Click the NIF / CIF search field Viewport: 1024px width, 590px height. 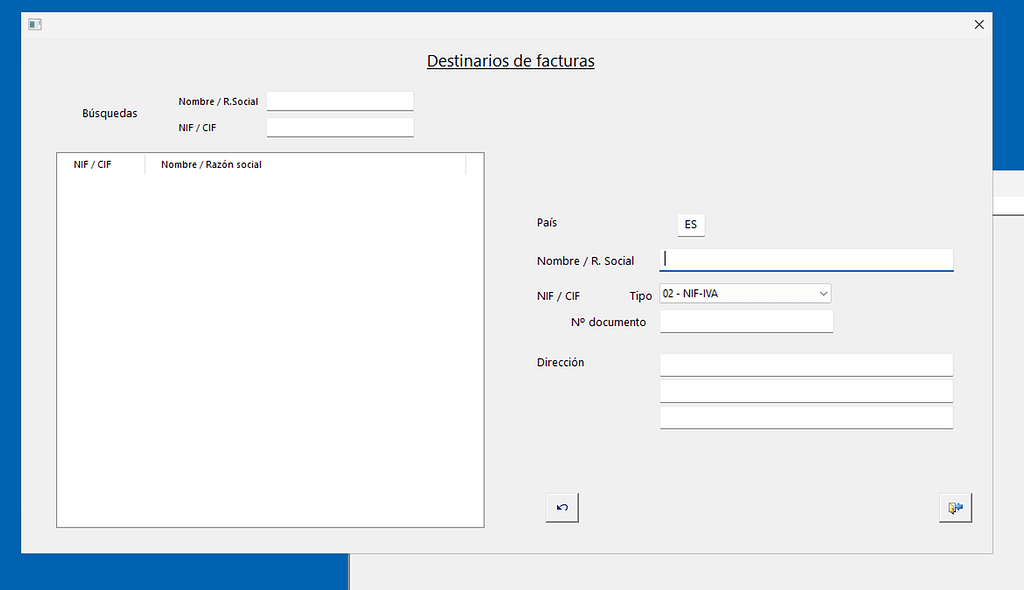[340, 127]
